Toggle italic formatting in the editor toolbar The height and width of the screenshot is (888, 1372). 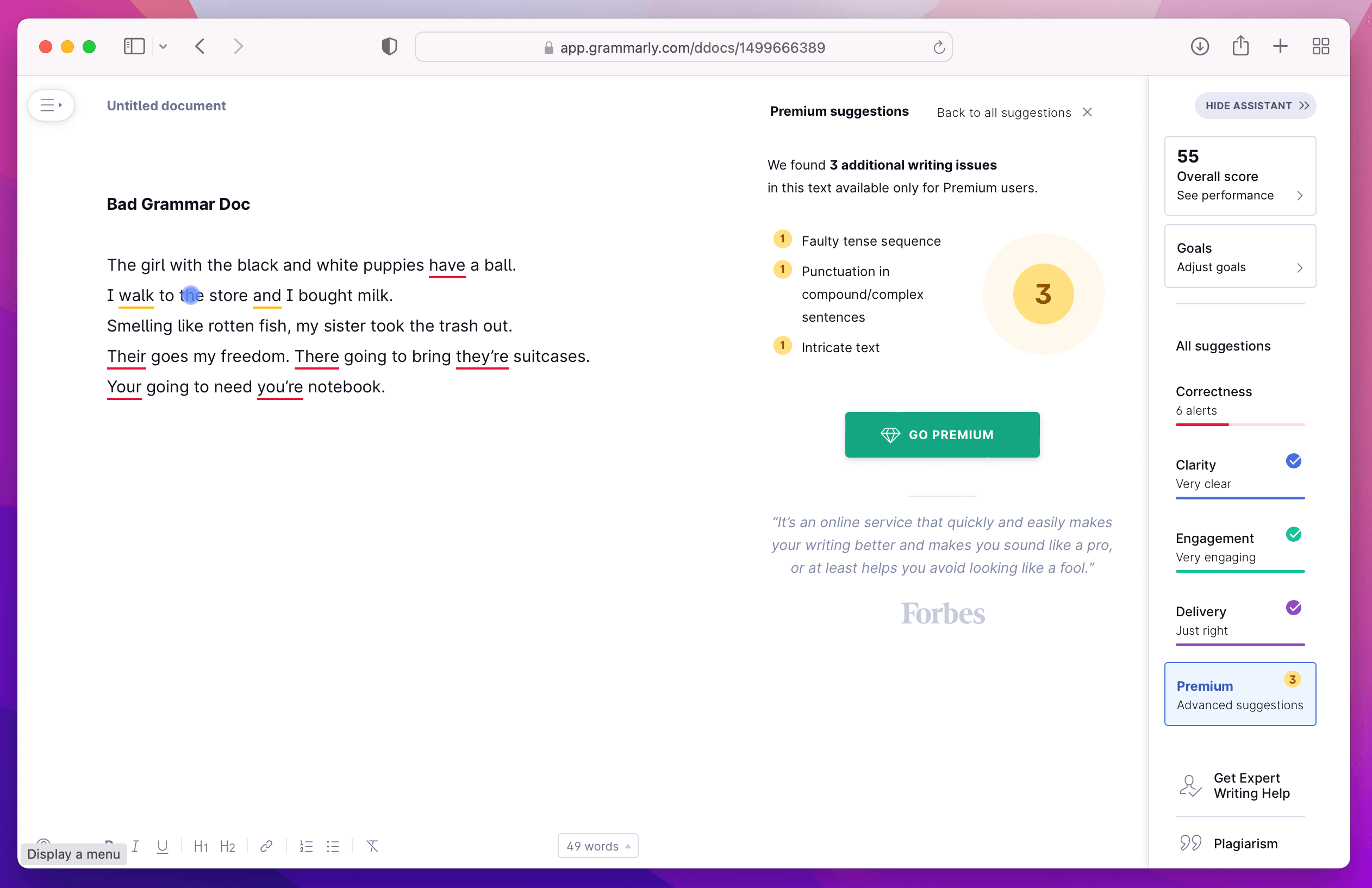[x=134, y=846]
